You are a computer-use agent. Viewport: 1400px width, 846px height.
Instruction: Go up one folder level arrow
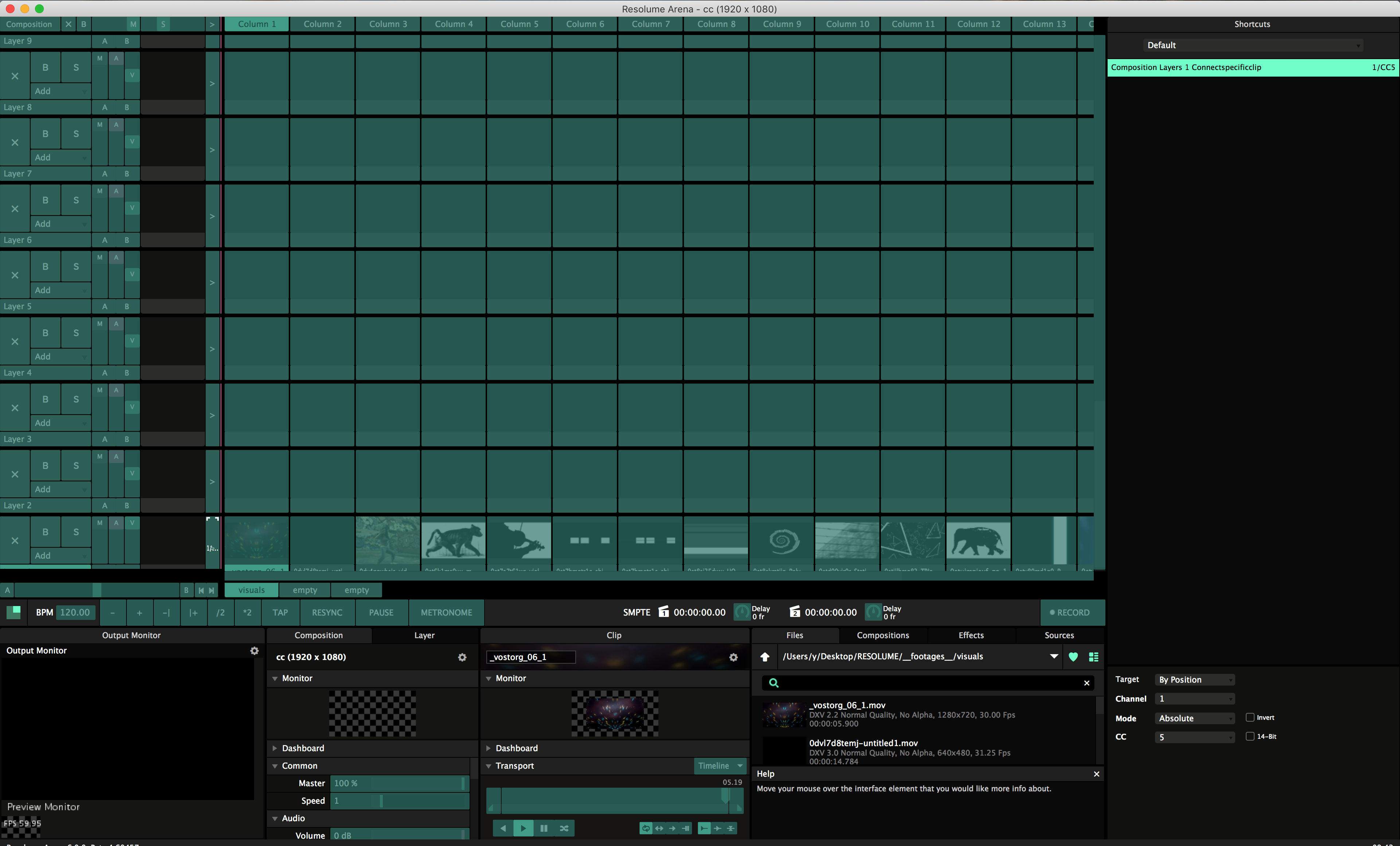pos(765,657)
